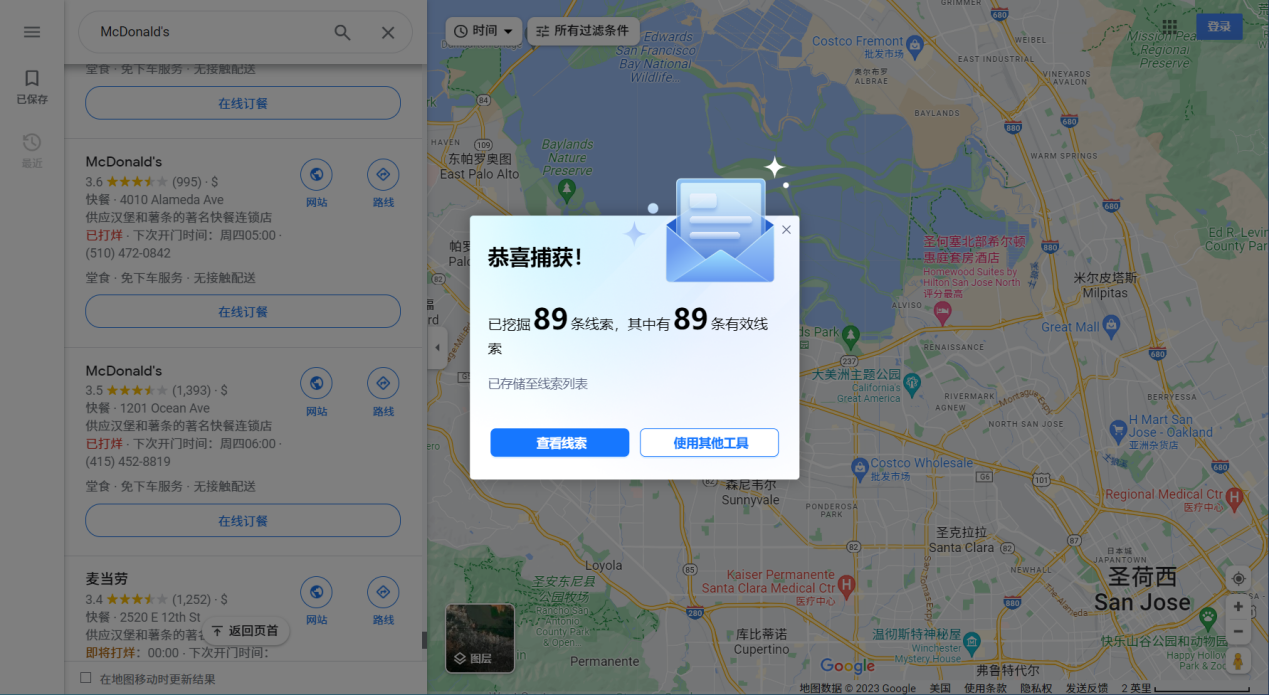This screenshot has width=1269, height=695.
Task: Open the hamburger main menu
Action: tap(32, 32)
